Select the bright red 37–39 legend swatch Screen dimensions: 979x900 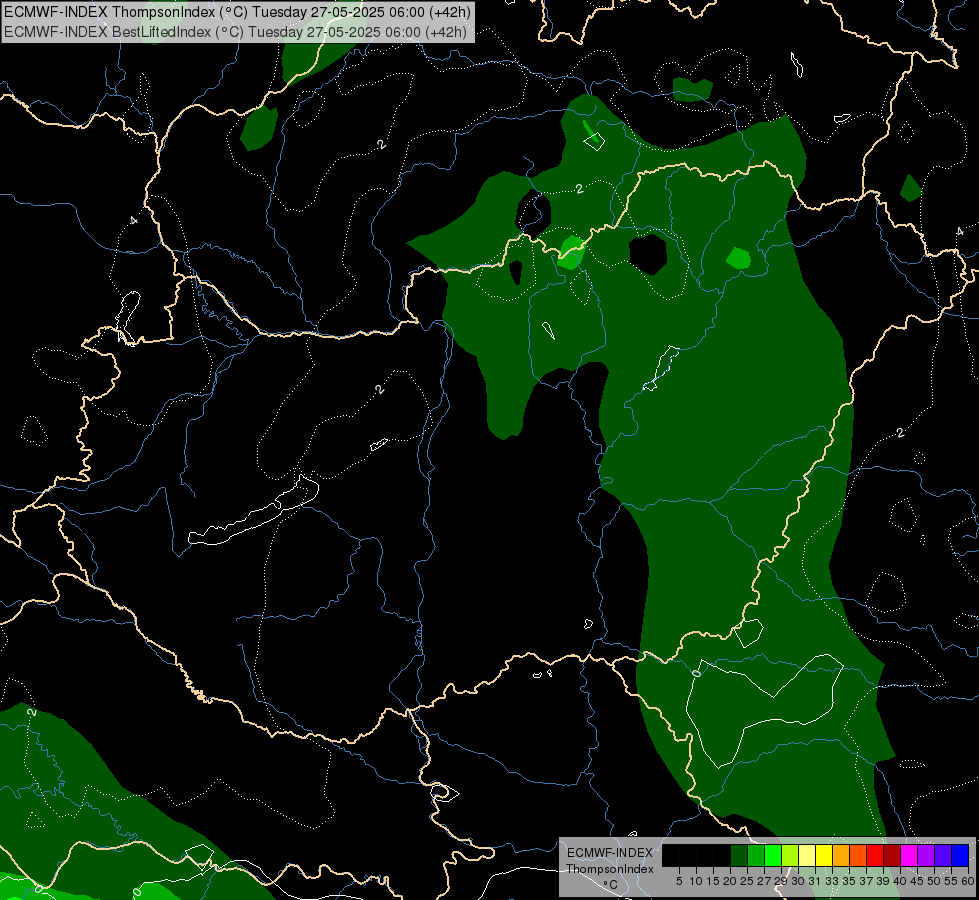click(875, 855)
